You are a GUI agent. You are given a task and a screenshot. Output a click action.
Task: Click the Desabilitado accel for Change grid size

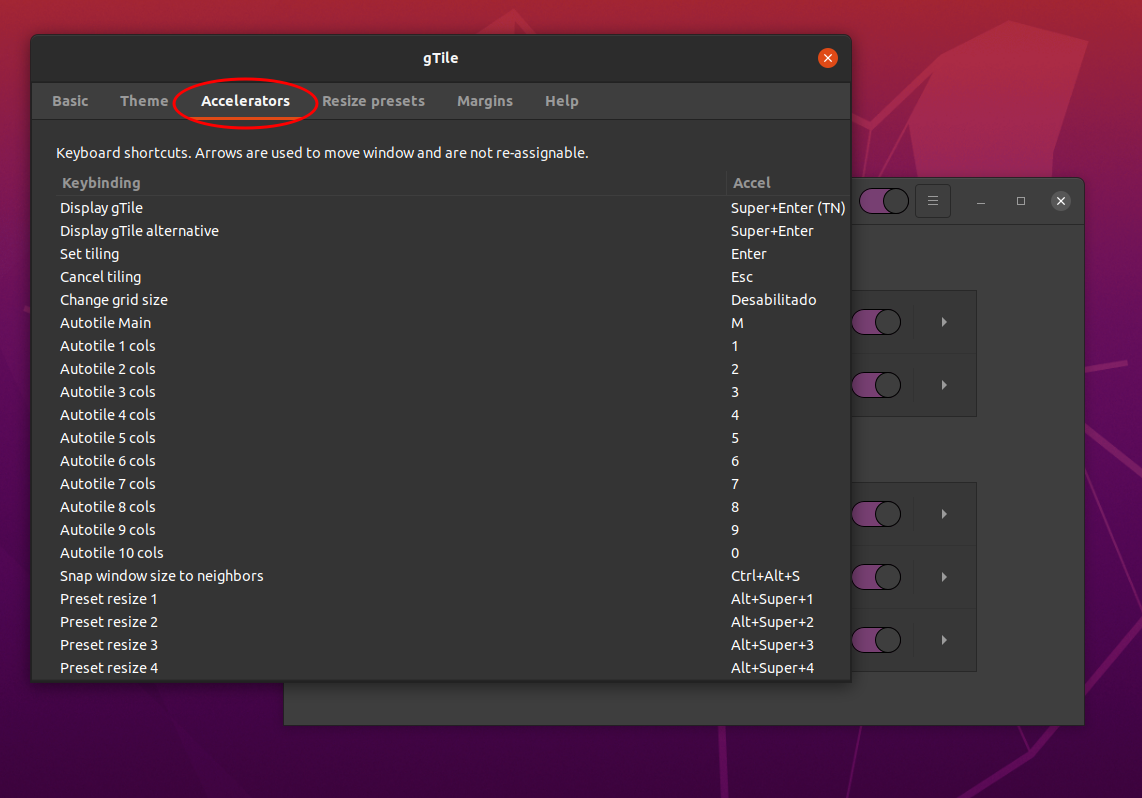point(774,299)
